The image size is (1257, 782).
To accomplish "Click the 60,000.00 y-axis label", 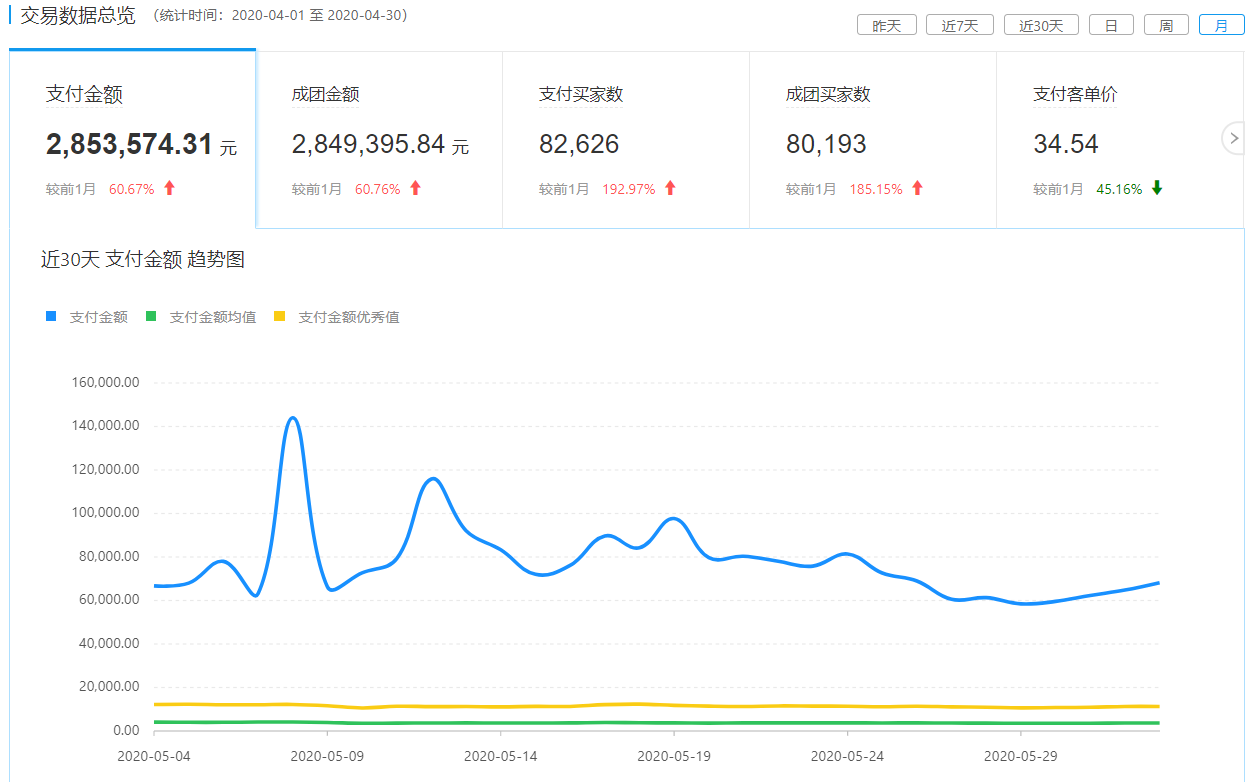I will (108, 600).
